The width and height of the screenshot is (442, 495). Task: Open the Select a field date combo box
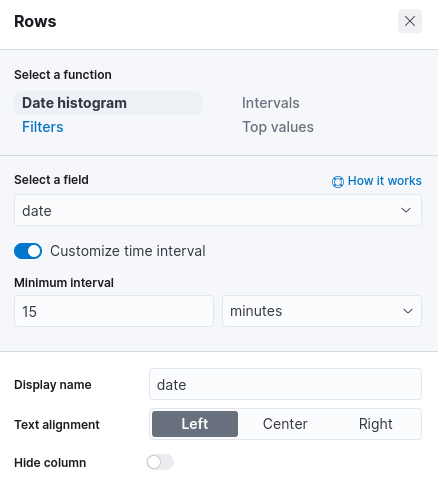[218, 210]
